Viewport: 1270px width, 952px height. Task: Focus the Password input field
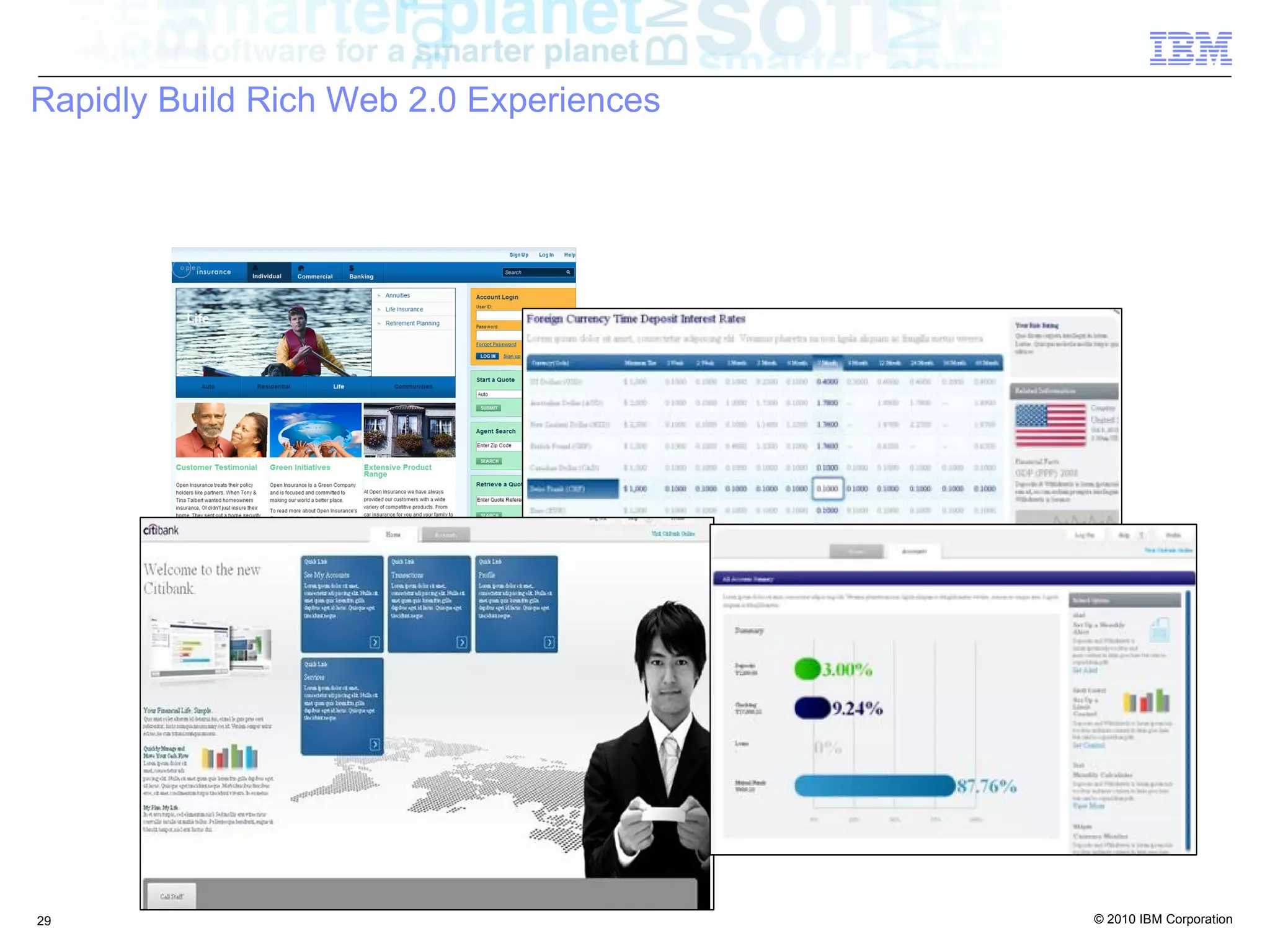click(499, 336)
